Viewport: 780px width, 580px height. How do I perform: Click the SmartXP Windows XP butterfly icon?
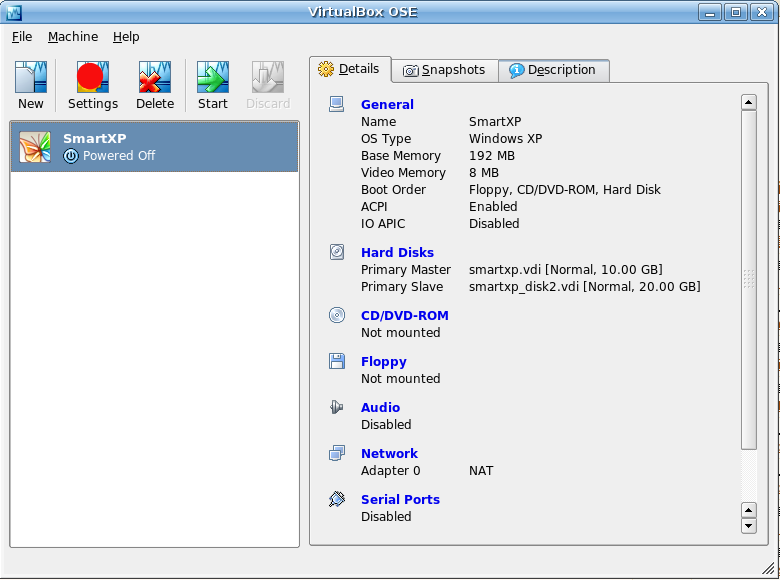click(35, 147)
